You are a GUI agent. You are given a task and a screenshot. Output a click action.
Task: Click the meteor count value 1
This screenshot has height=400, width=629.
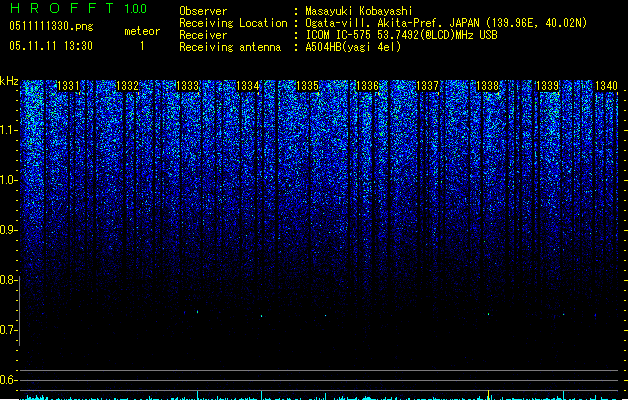(x=142, y=46)
